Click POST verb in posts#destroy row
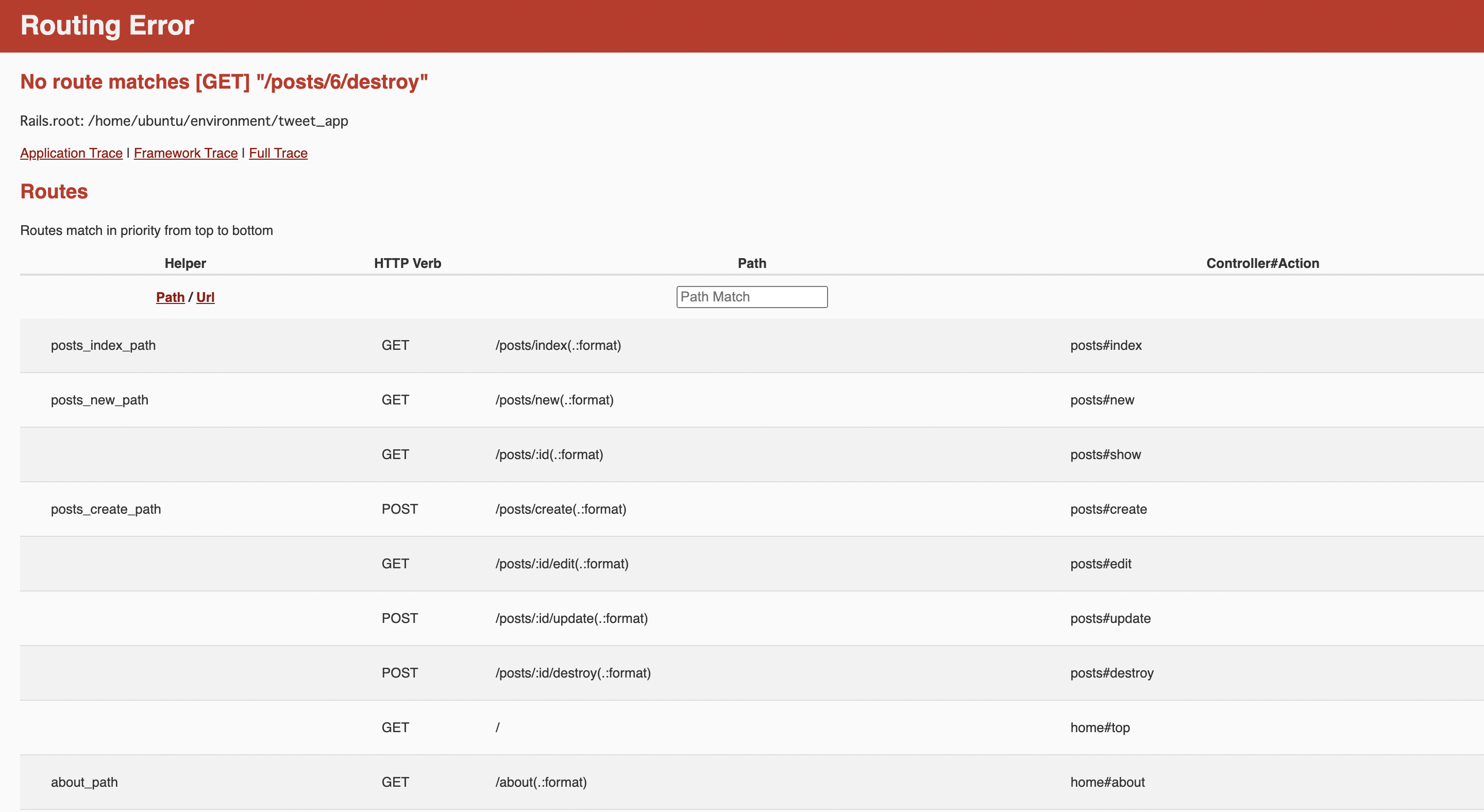This screenshot has height=812, width=1484. 400,673
